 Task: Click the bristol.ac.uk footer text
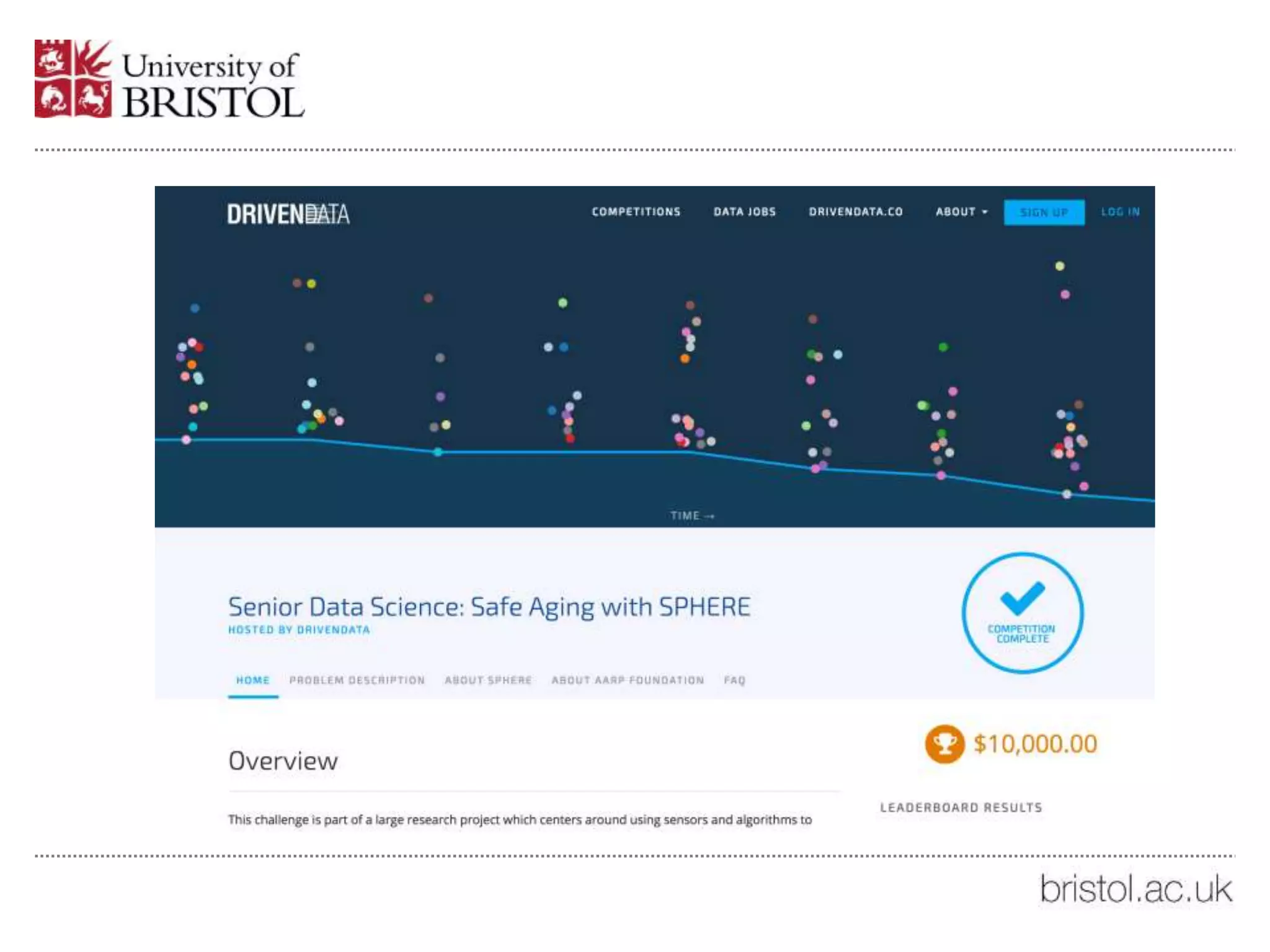pos(1136,889)
